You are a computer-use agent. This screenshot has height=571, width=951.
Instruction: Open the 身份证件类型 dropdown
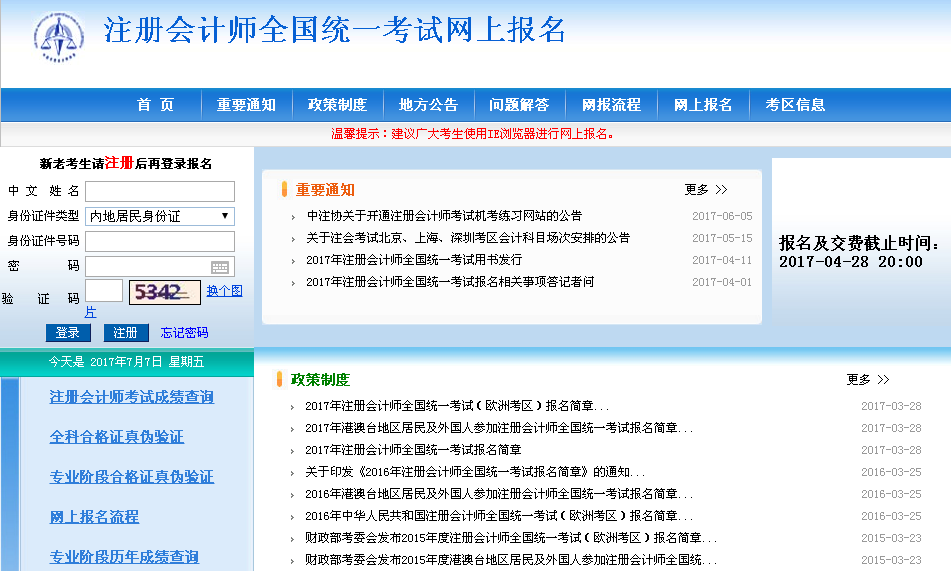(x=160, y=216)
